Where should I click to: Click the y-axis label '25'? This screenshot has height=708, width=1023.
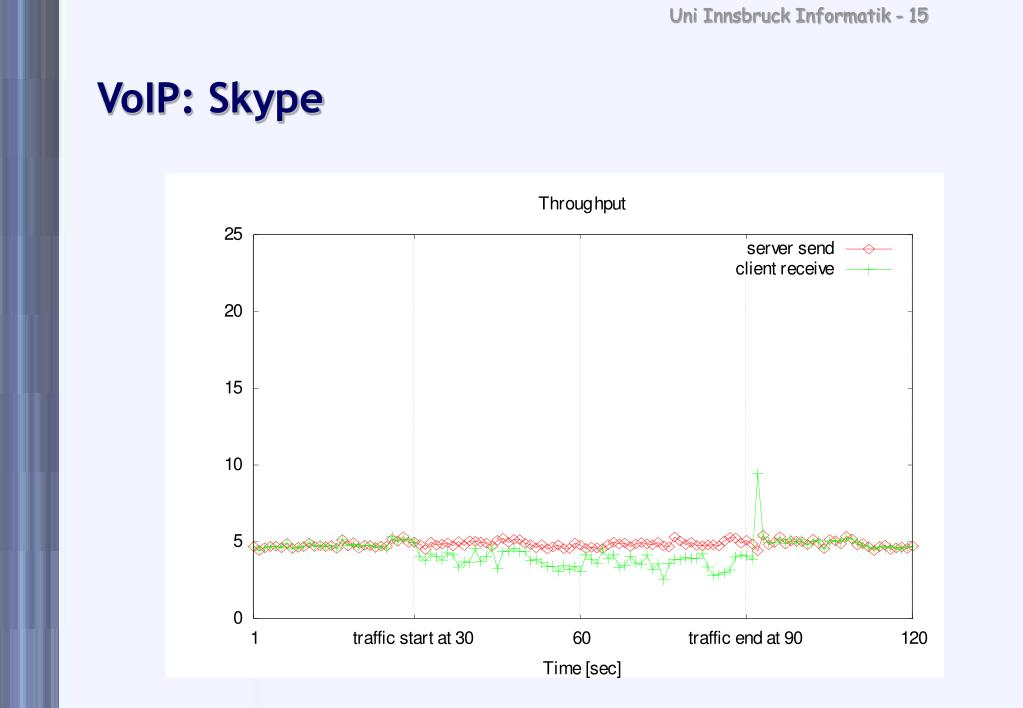[233, 234]
